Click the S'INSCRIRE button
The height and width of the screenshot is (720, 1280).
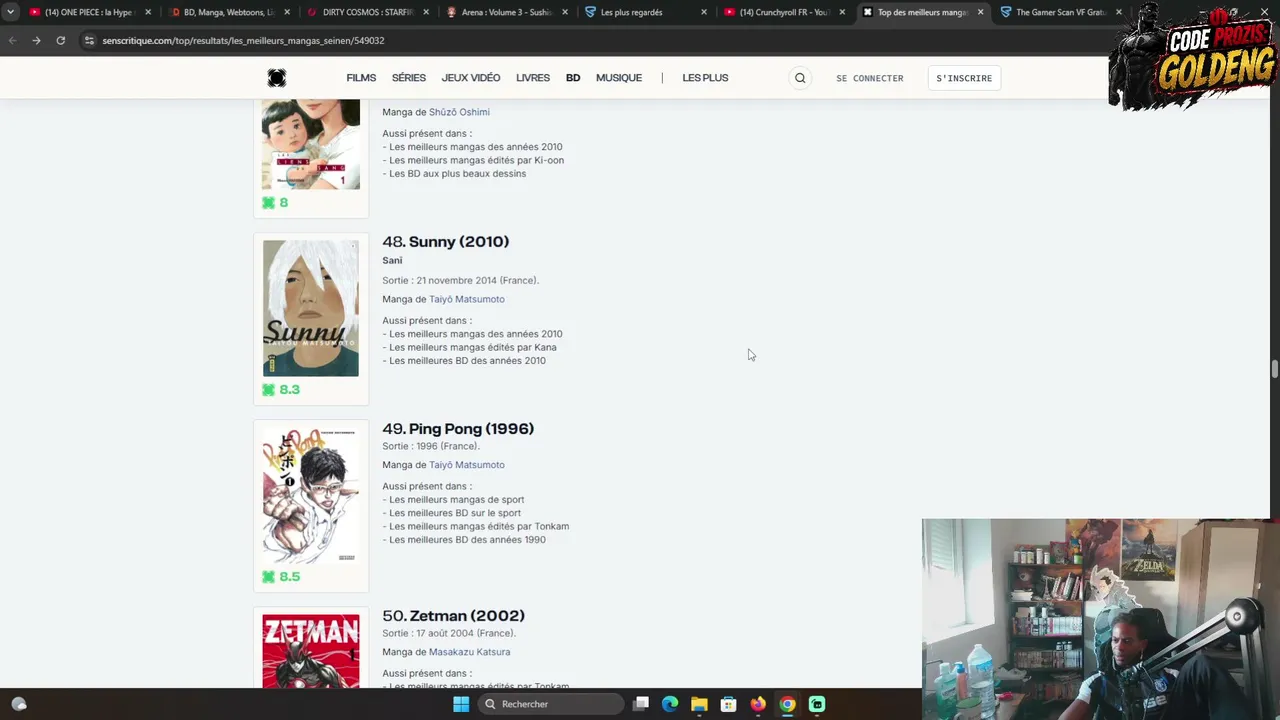point(964,78)
